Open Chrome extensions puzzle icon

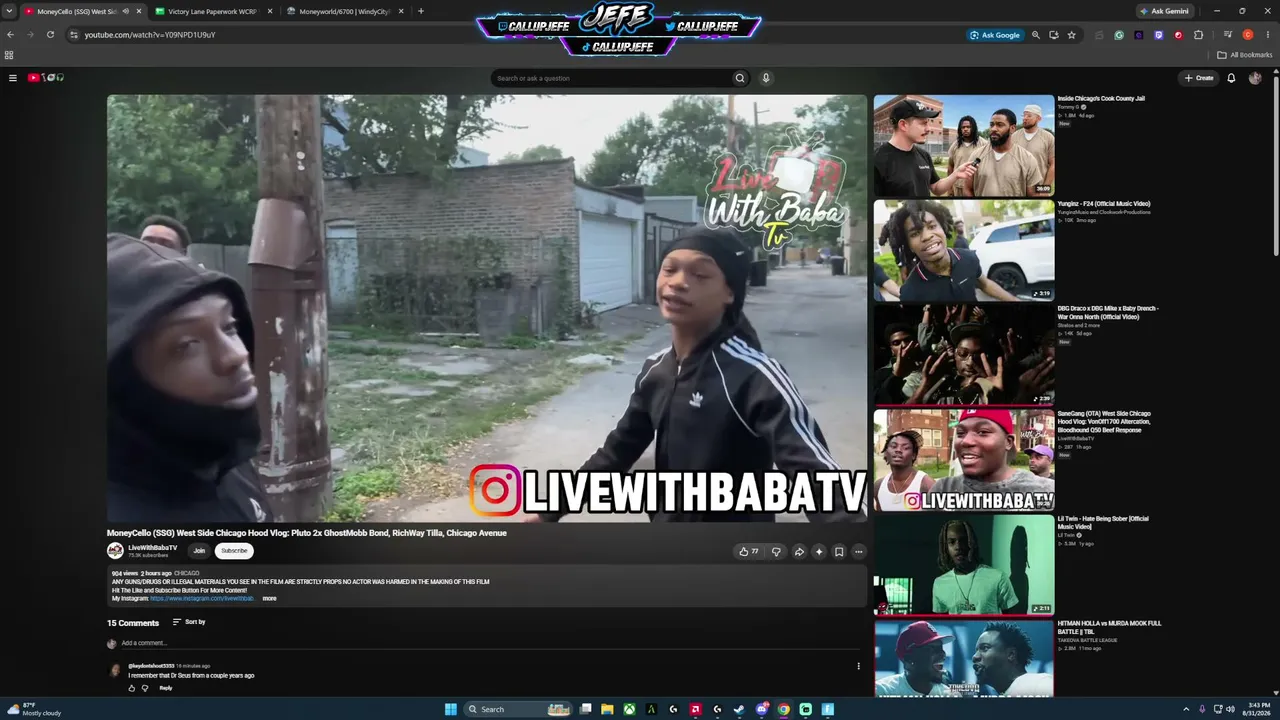point(1199,35)
